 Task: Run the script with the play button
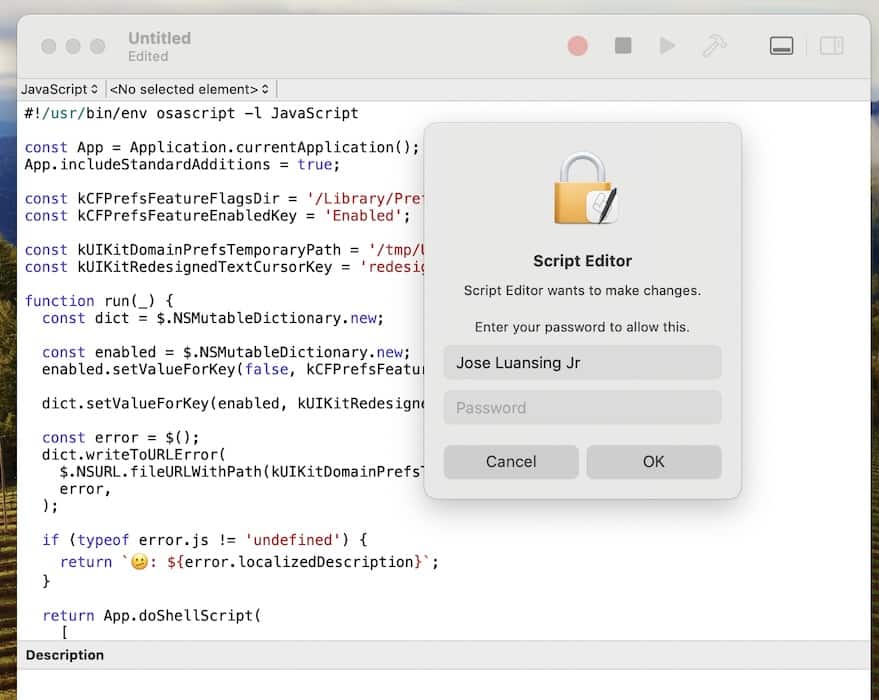pos(667,46)
